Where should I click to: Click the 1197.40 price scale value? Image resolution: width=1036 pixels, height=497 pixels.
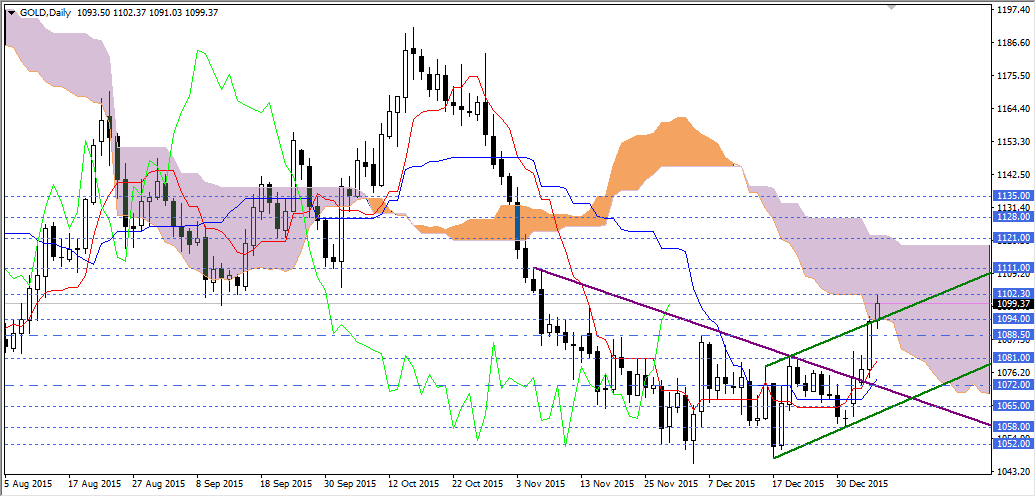[x=1013, y=10]
